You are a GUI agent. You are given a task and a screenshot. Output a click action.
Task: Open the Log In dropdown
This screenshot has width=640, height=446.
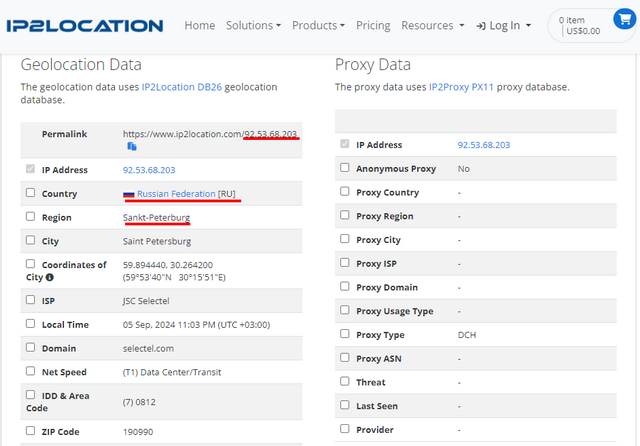click(504, 26)
